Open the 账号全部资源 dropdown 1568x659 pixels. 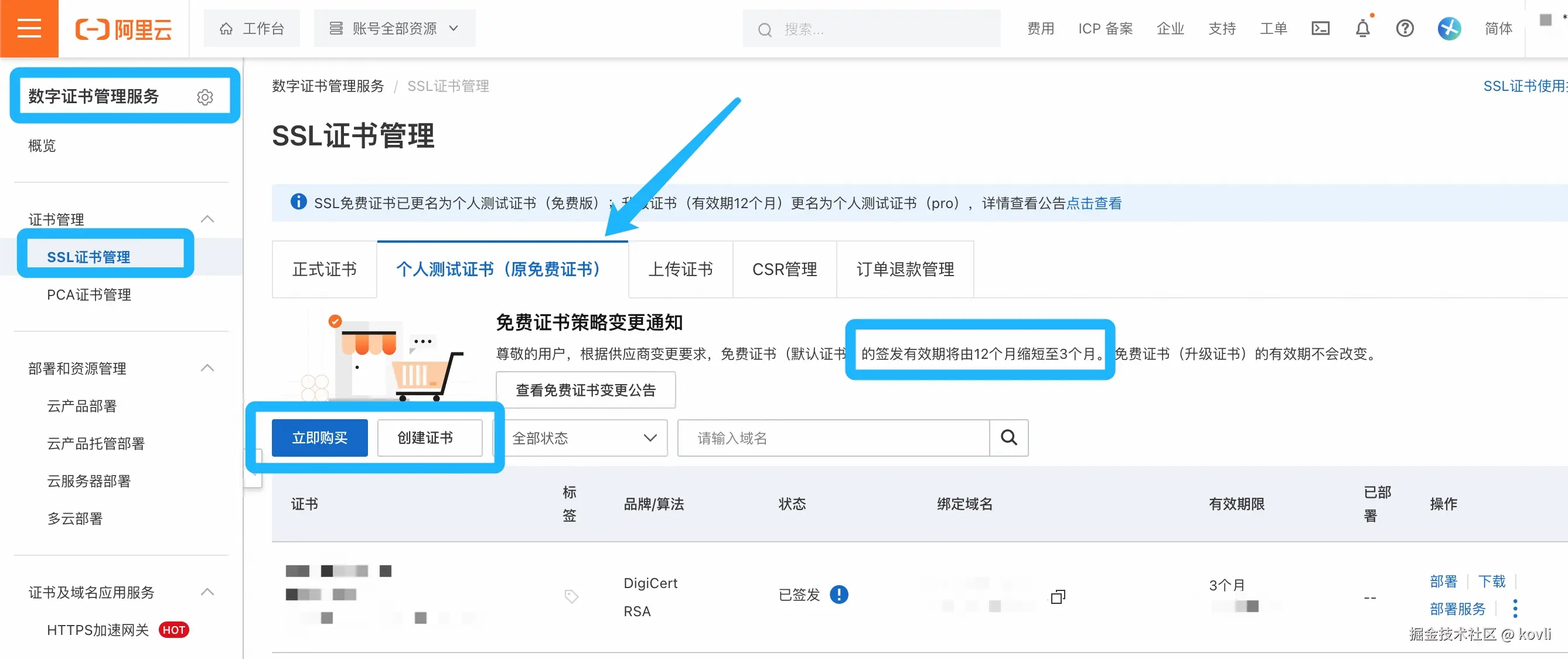click(394, 29)
